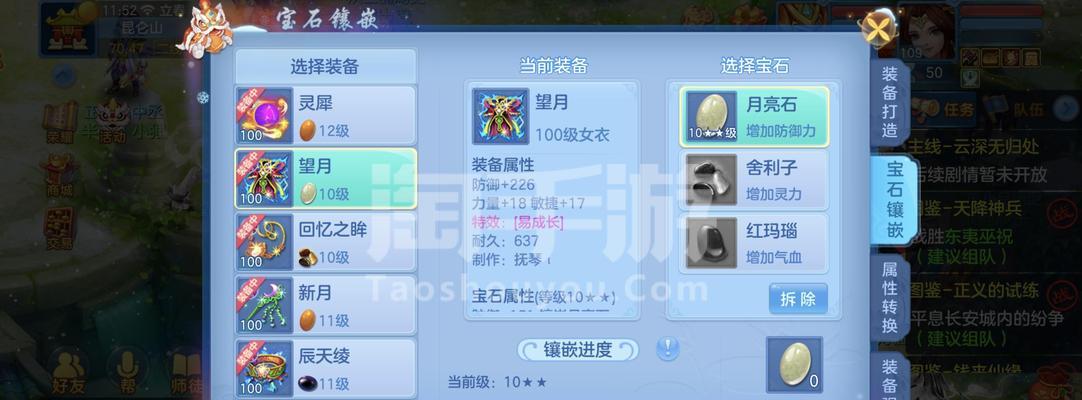1082x400 pixels.
Task: Choose the 月亮石 gemstone
Action: tap(754, 117)
